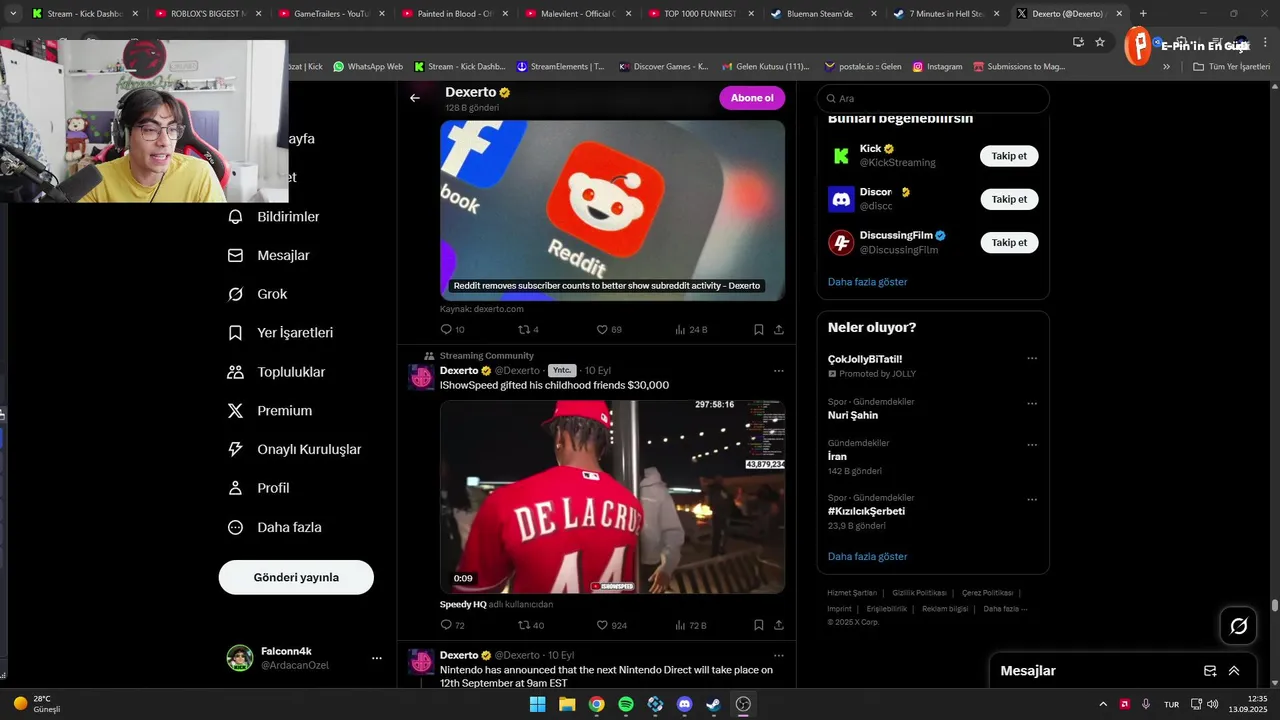Open more options on IShowSpeed post

(779, 371)
